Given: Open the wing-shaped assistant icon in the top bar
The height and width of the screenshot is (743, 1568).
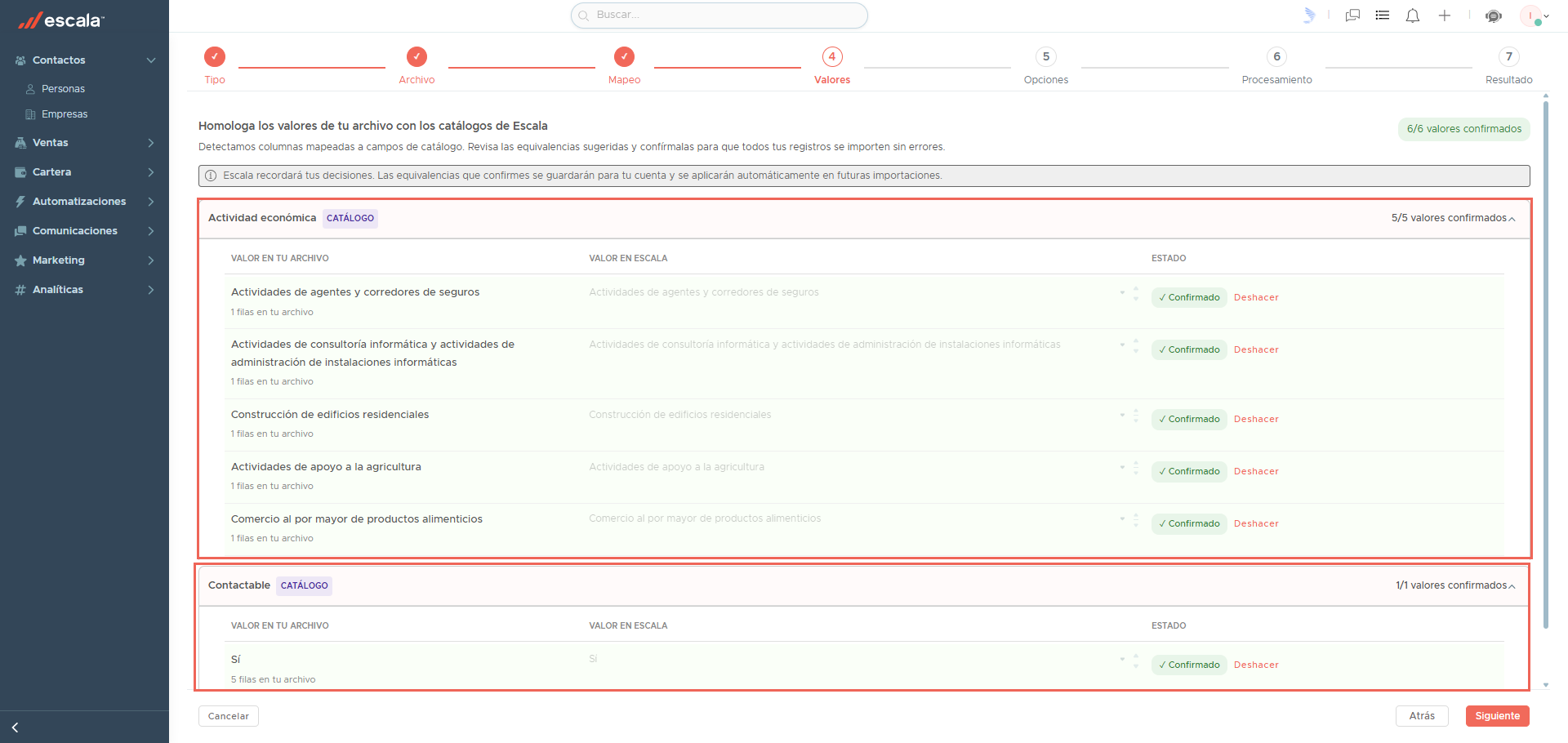Looking at the screenshot, I should 1309,16.
